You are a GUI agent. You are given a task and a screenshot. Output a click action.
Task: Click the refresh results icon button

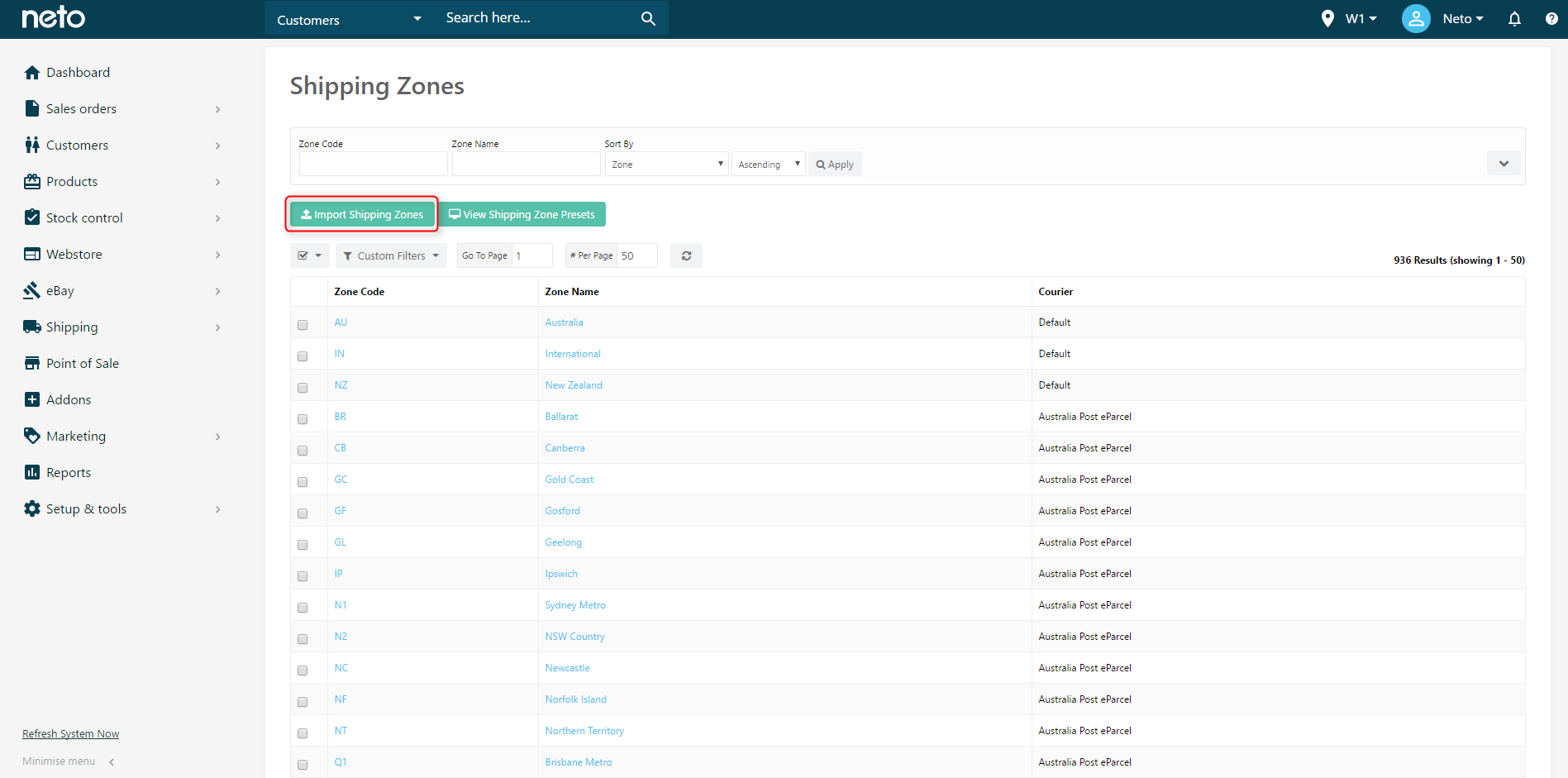click(x=686, y=255)
